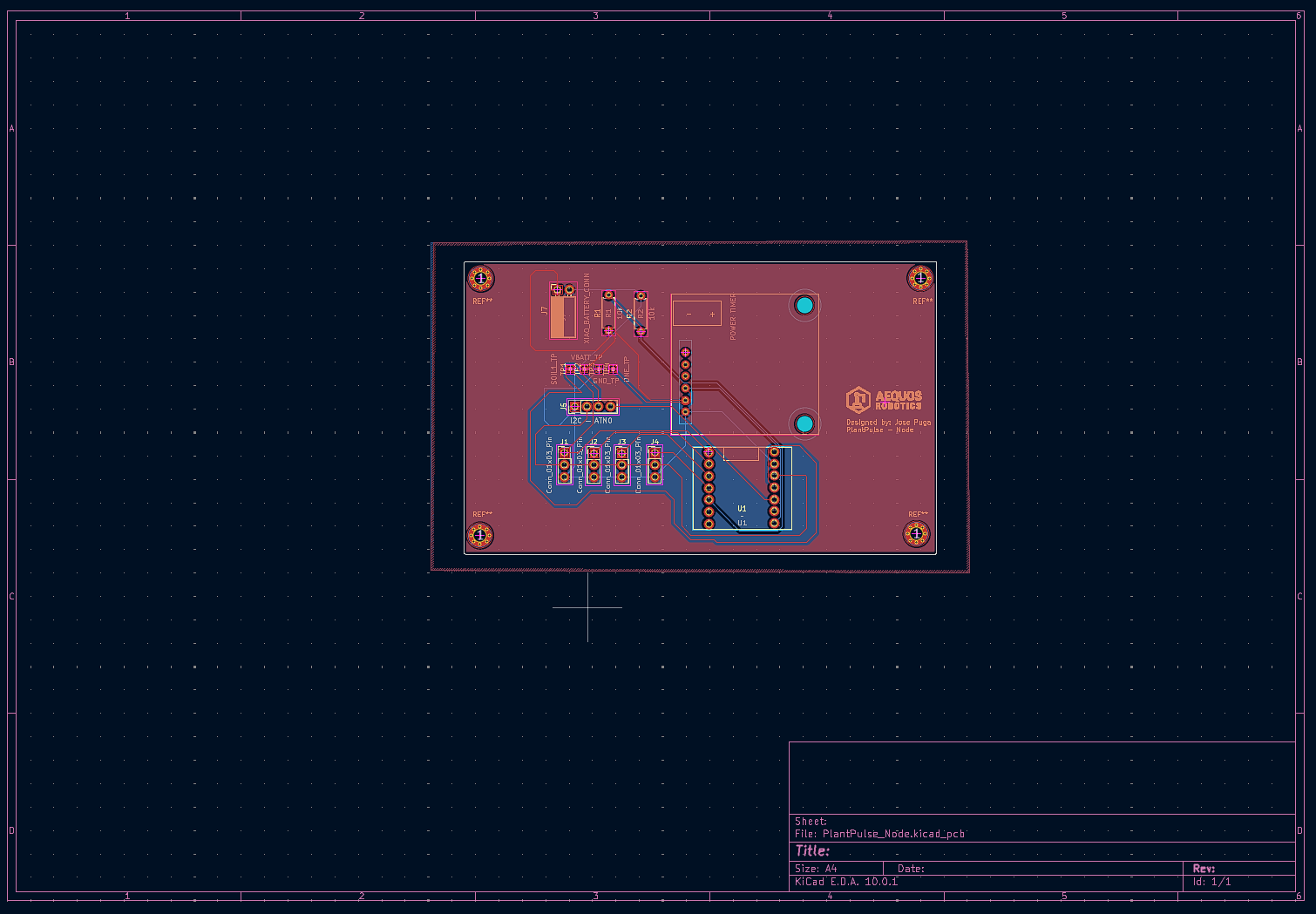1316x914 pixels.
Task: Select the J4 three-pin connector
Action: (655, 464)
